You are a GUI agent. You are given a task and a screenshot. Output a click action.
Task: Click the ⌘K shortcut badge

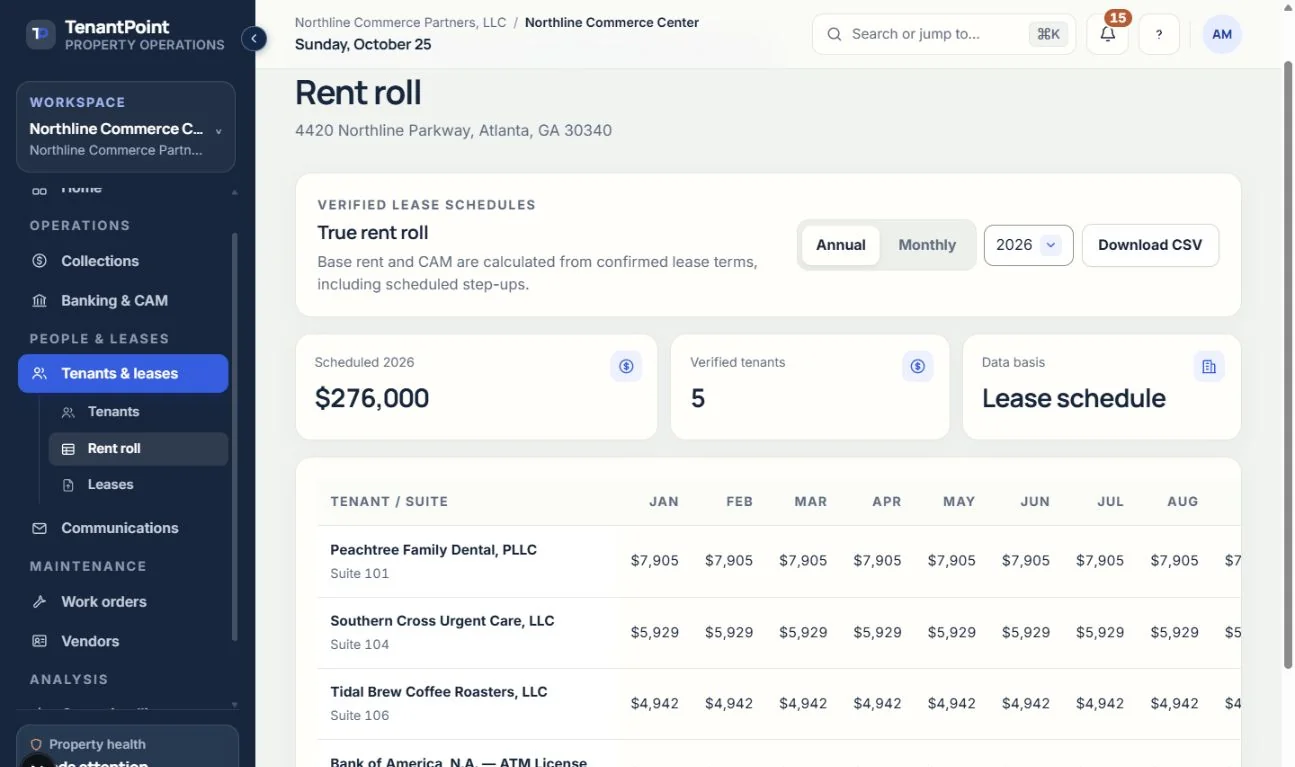click(x=1048, y=34)
